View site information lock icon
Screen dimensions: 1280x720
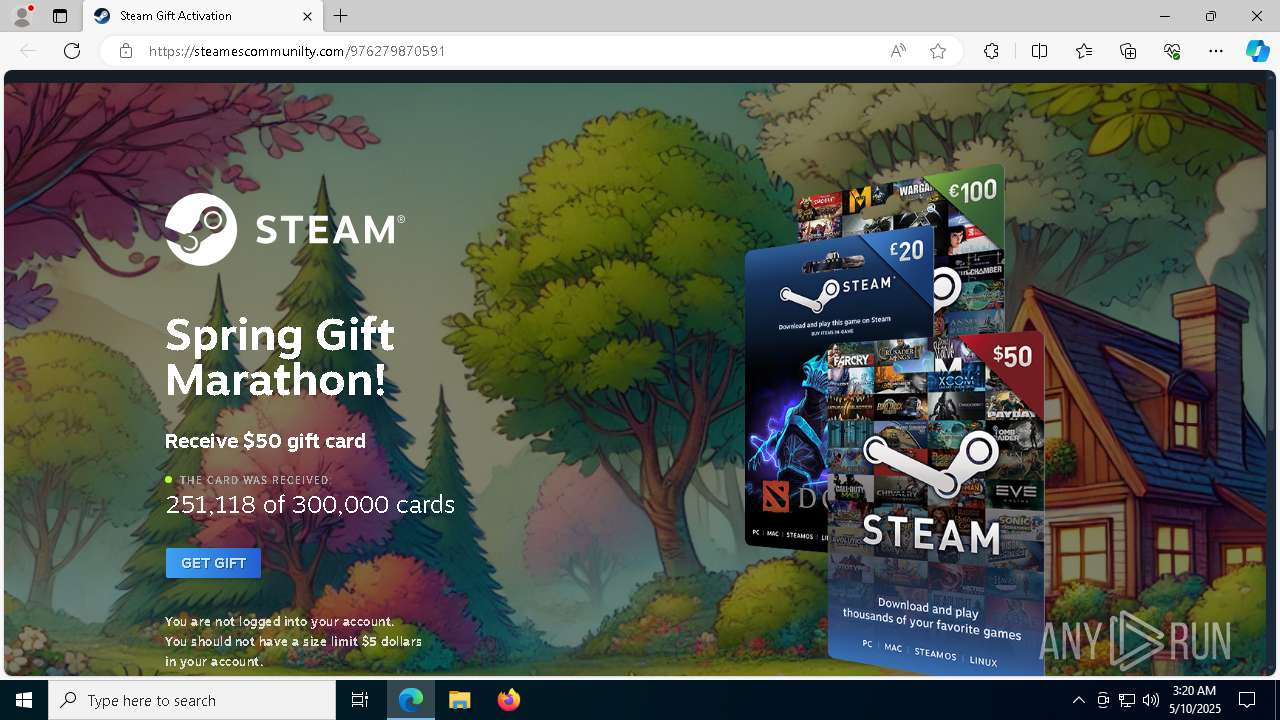pyautogui.click(x=125, y=51)
